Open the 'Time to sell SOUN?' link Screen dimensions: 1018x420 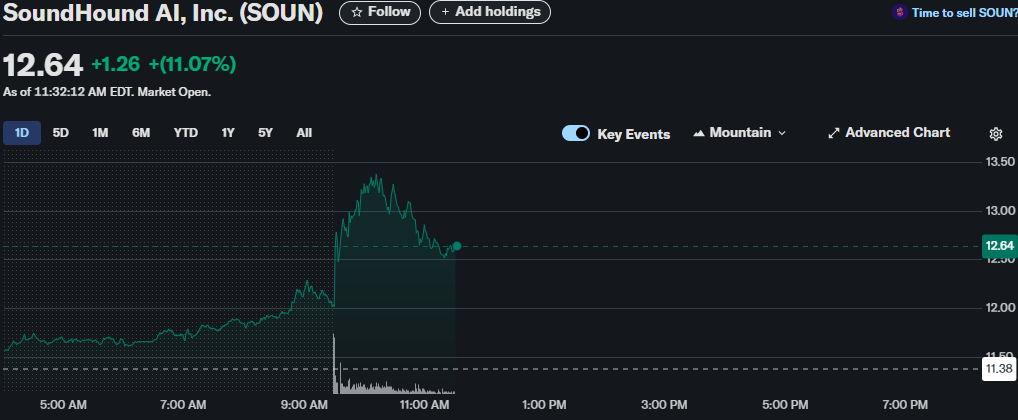click(x=964, y=12)
